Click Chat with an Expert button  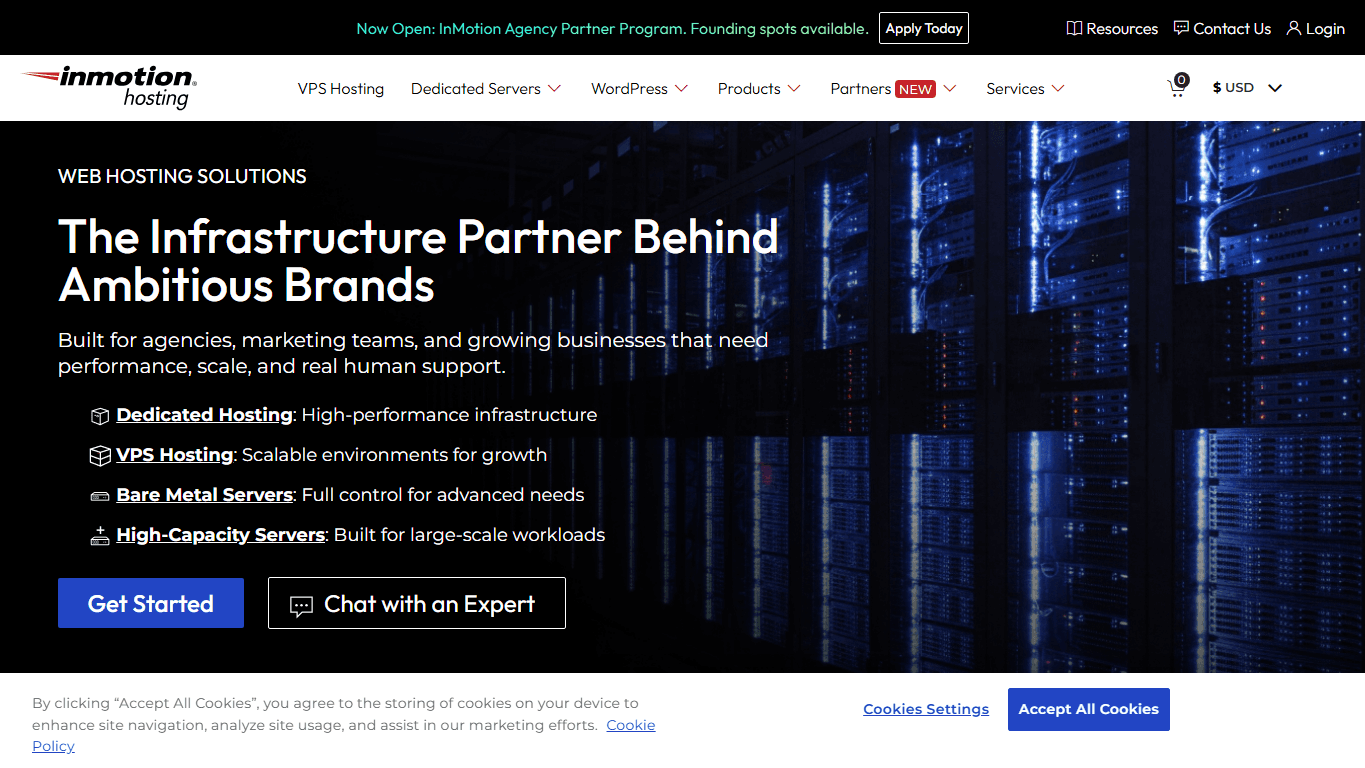(x=417, y=603)
